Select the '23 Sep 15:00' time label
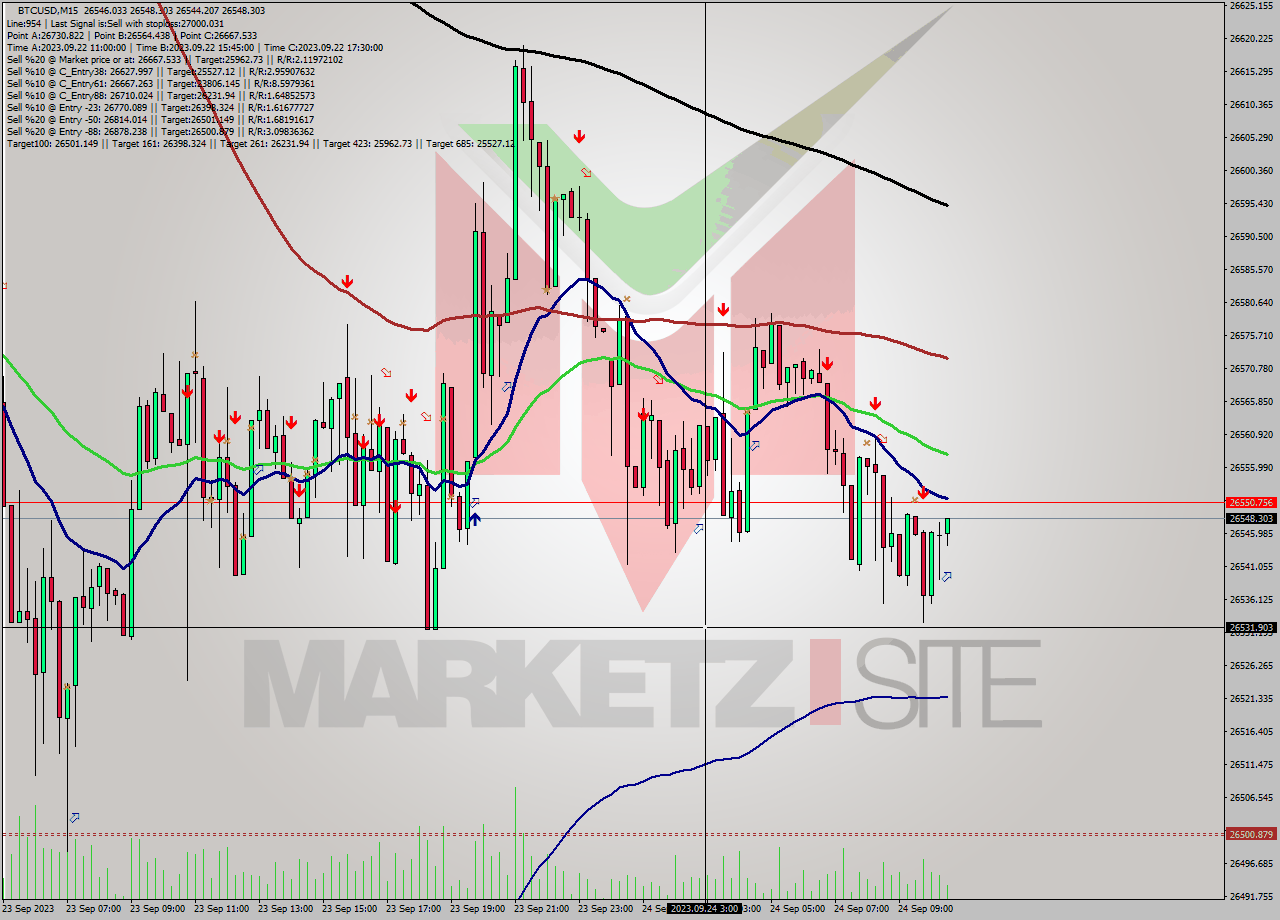This screenshot has width=1280, height=920. click(x=349, y=908)
